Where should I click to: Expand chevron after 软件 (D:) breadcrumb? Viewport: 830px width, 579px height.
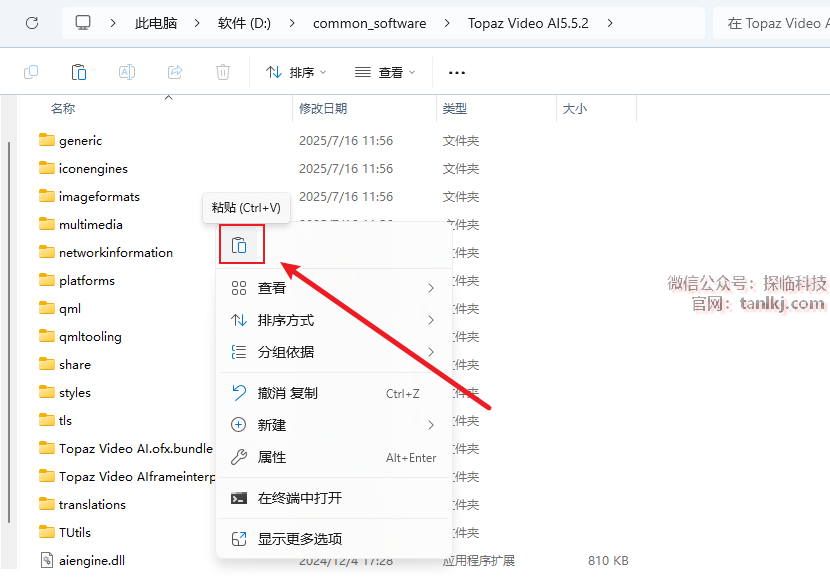tap(292, 23)
